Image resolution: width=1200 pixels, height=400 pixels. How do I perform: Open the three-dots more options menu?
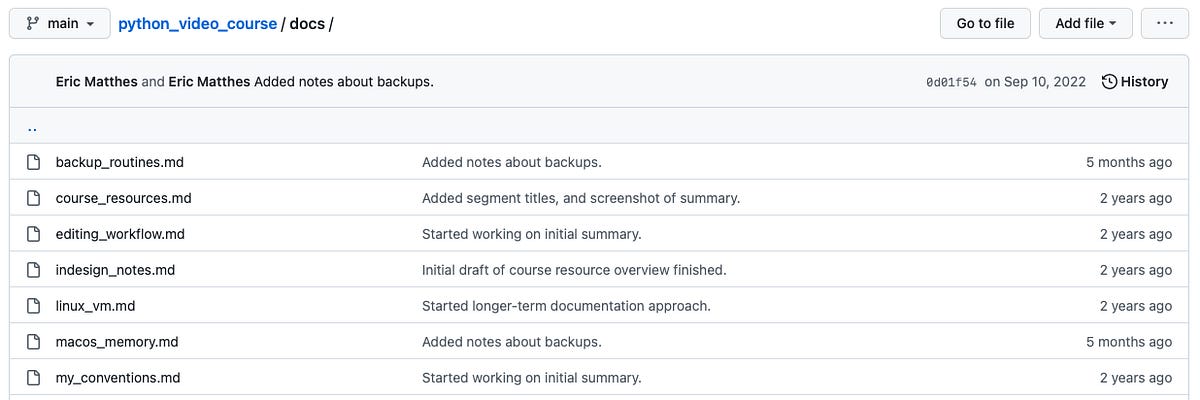[x=1164, y=23]
